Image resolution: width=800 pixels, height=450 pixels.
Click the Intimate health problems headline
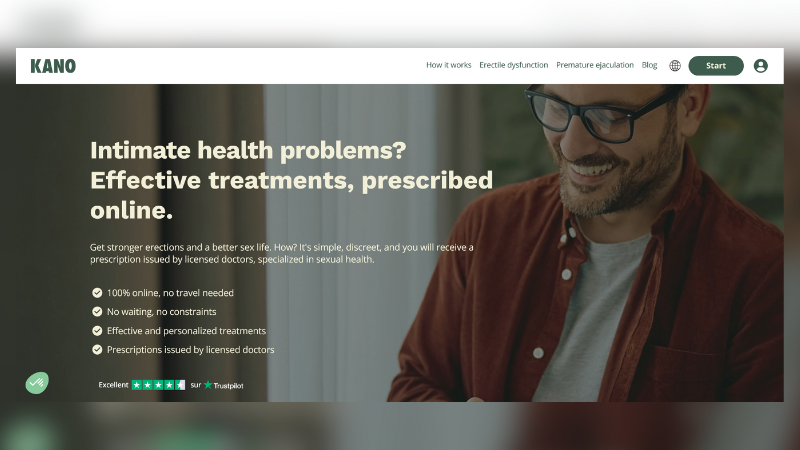(291, 180)
